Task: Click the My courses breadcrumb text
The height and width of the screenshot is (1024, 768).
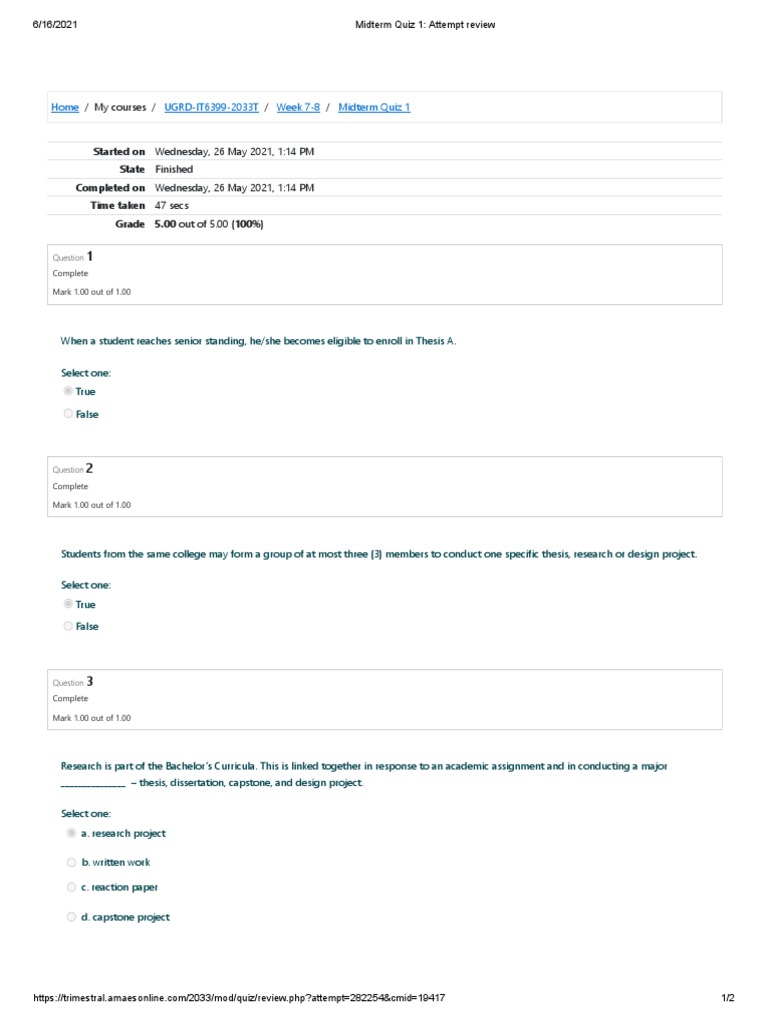Action: pyautogui.click(x=120, y=107)
